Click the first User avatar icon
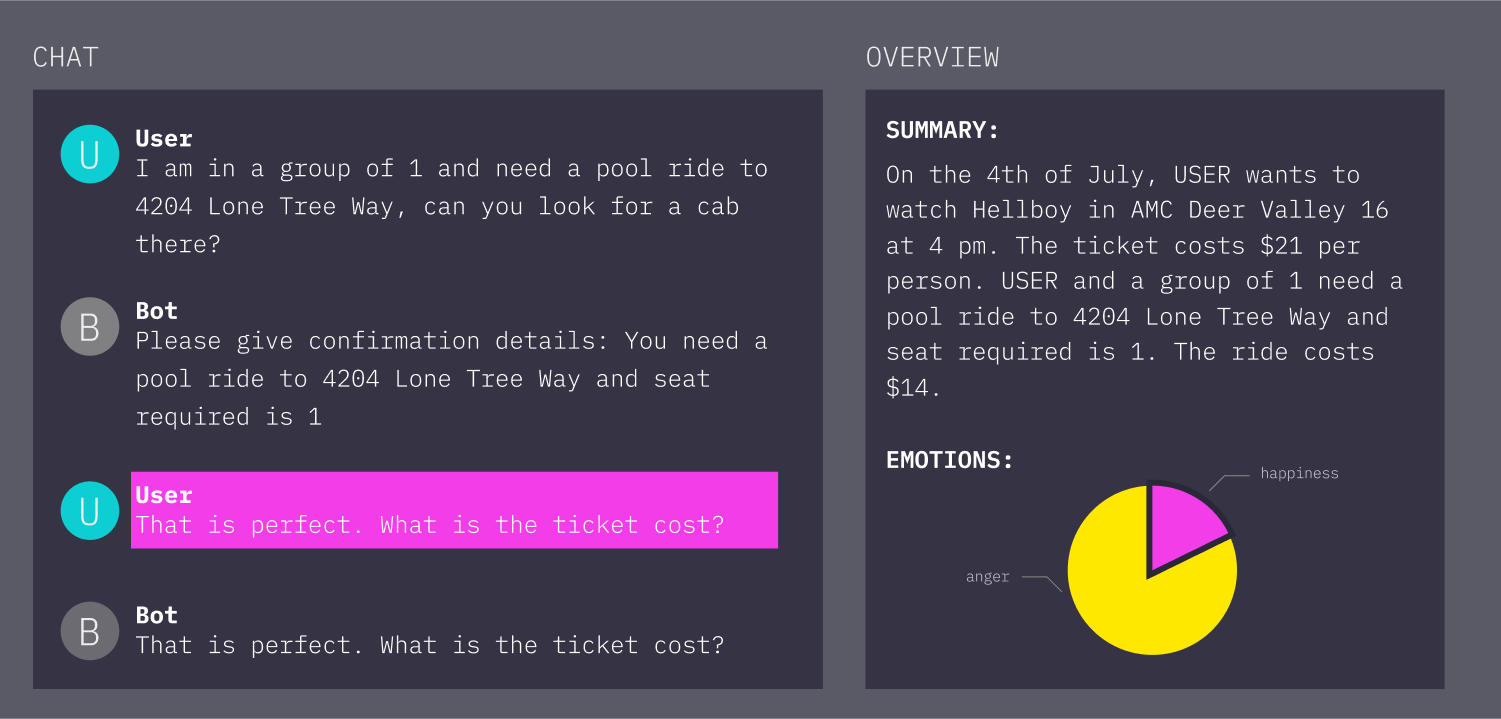This screenshot has width=1501, height=719. pyautogui.click(x=90, y=154)
